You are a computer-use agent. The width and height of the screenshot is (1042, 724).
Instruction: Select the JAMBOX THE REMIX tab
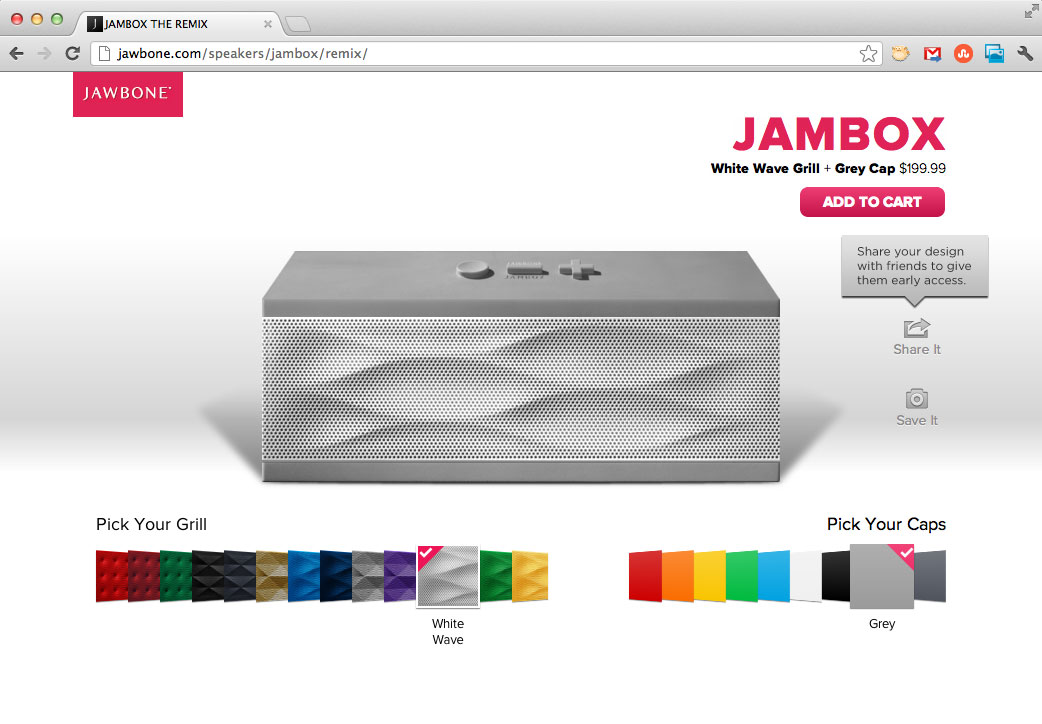click(180, 24)
